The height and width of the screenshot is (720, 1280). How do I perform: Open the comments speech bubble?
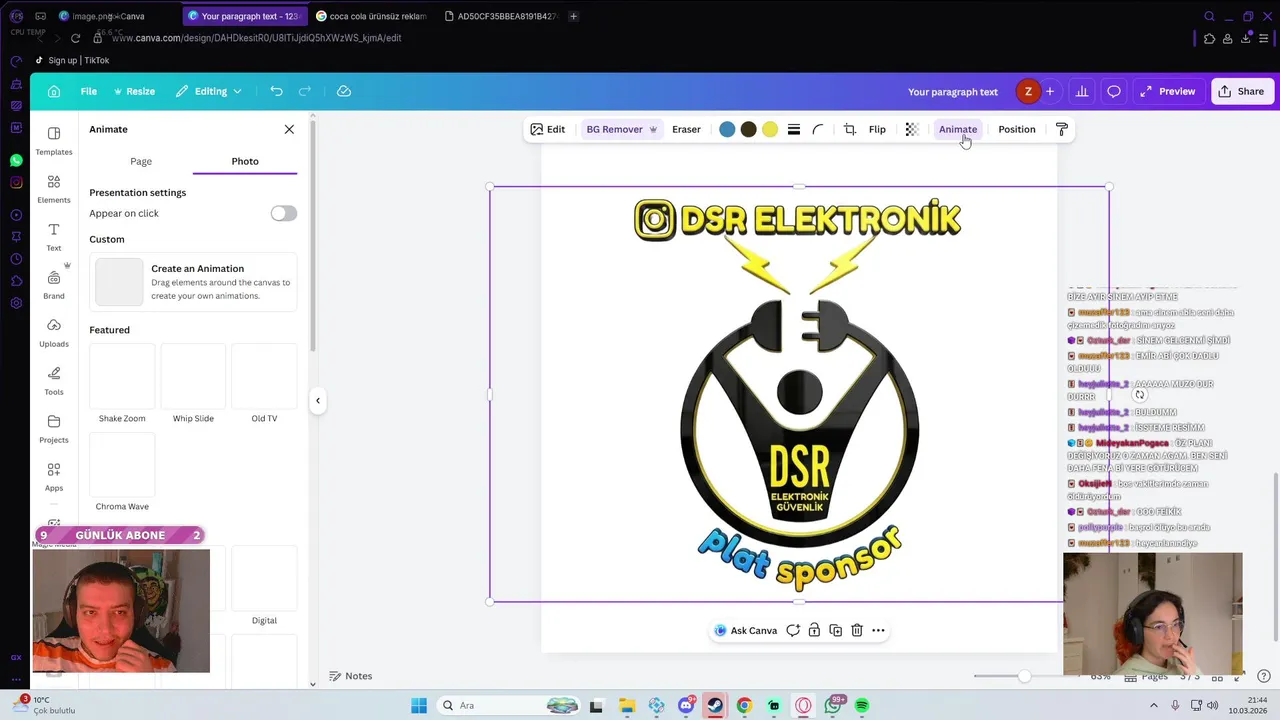pyautogui.click(x=1114, y=91)
